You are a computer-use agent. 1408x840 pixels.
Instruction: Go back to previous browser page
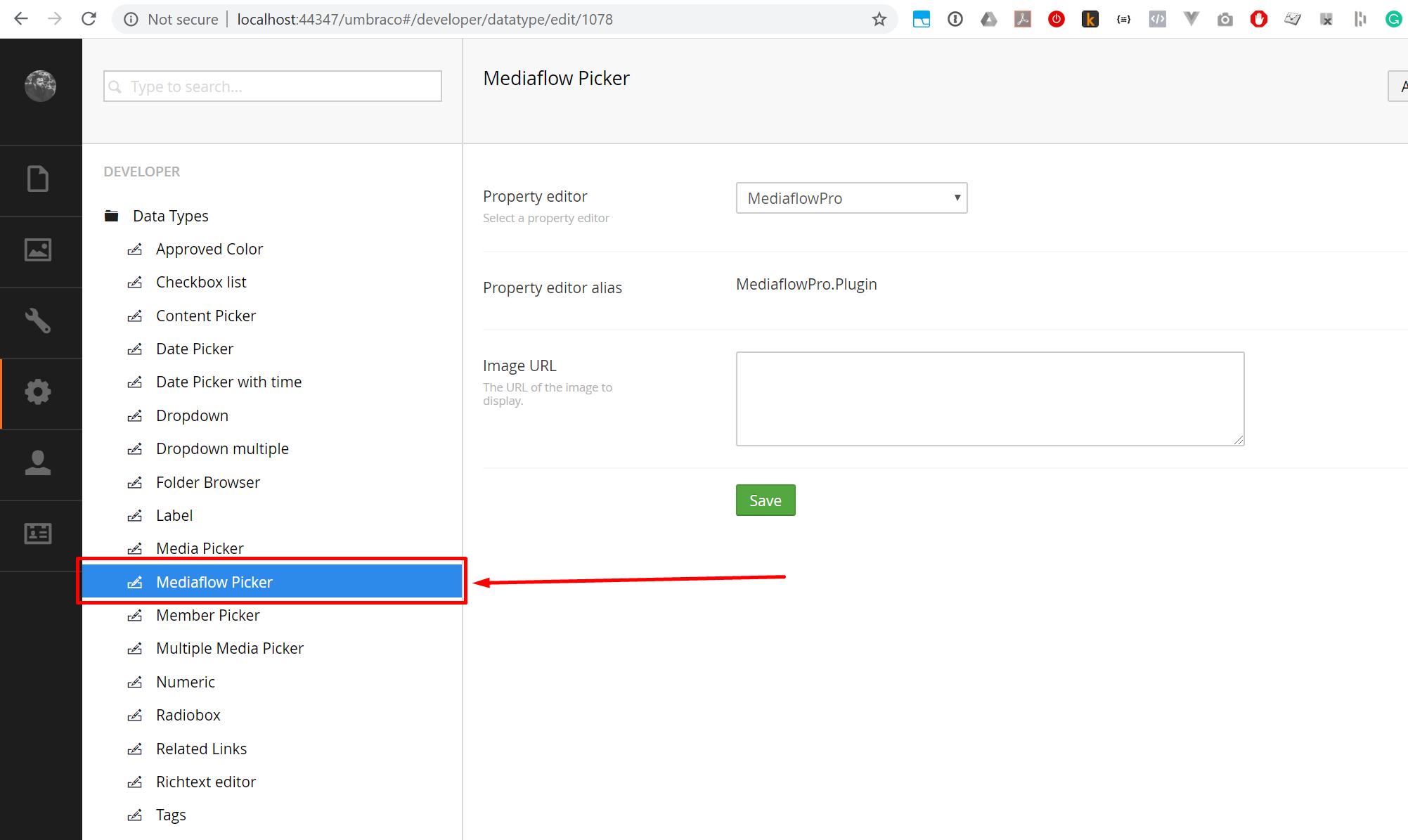click(21, 19)
